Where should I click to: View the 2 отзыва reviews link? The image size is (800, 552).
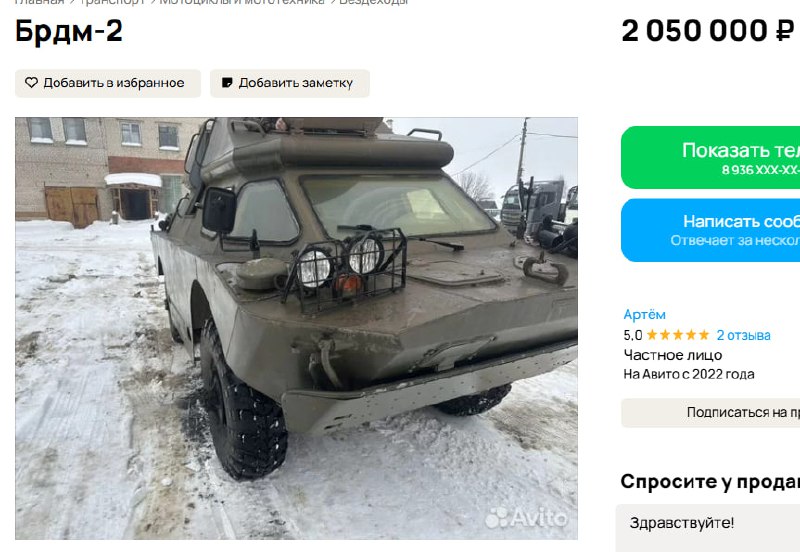(x=743, y=335)
